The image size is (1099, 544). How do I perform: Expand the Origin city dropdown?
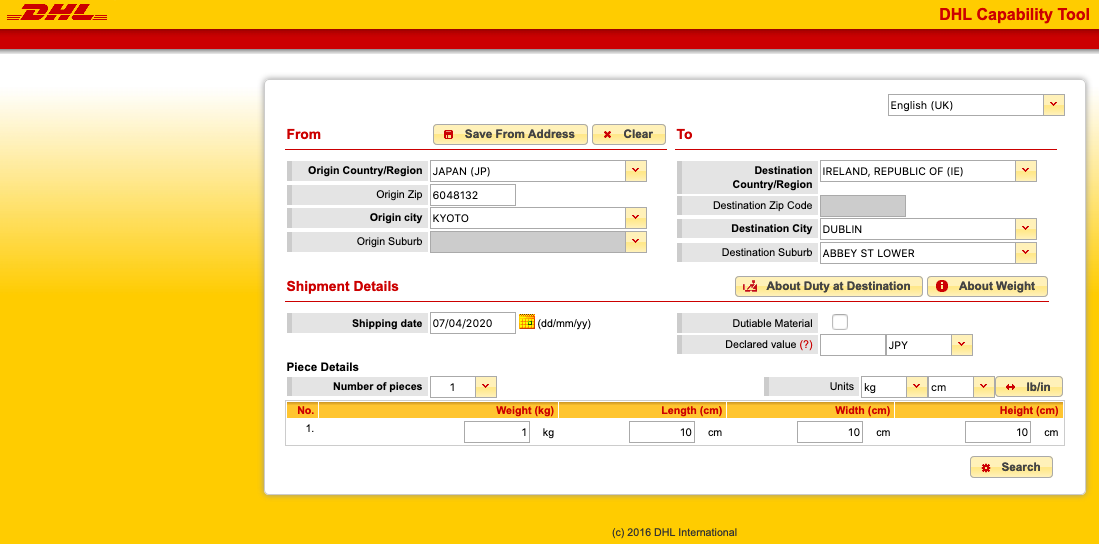(636, 218)
